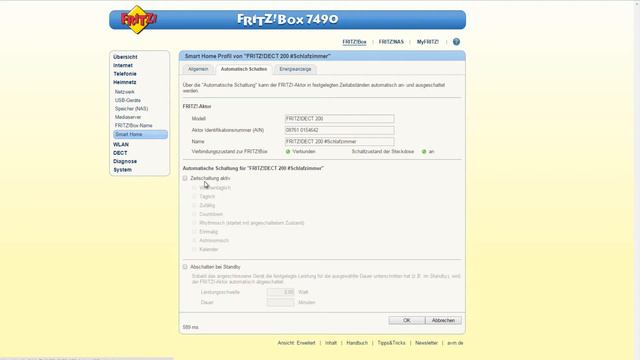Open Diagnose in the sidebar
Screen dimensions: 640x360
tap(125, 162)
